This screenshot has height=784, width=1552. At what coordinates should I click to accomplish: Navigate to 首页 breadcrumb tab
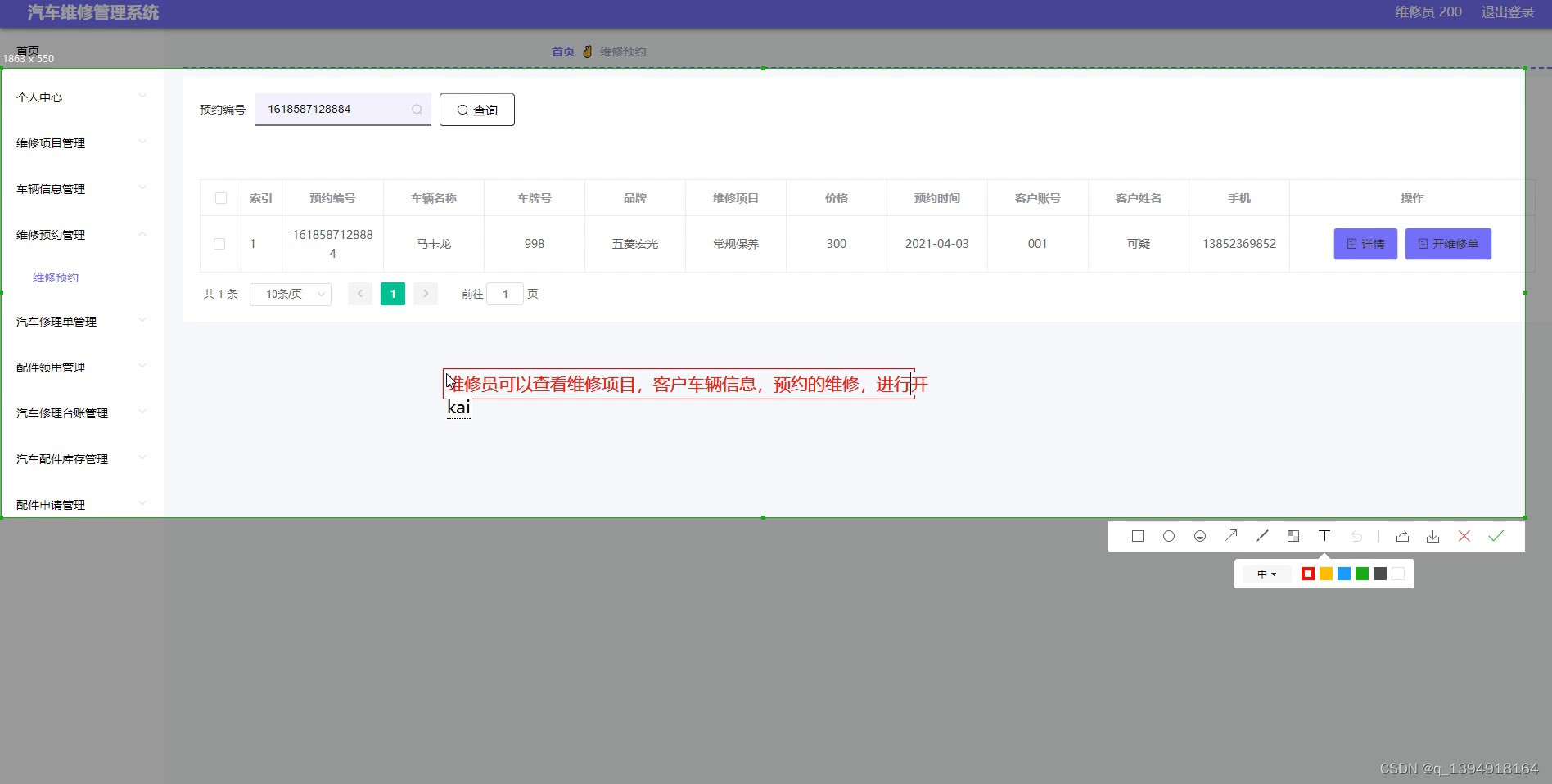point(562,51)
